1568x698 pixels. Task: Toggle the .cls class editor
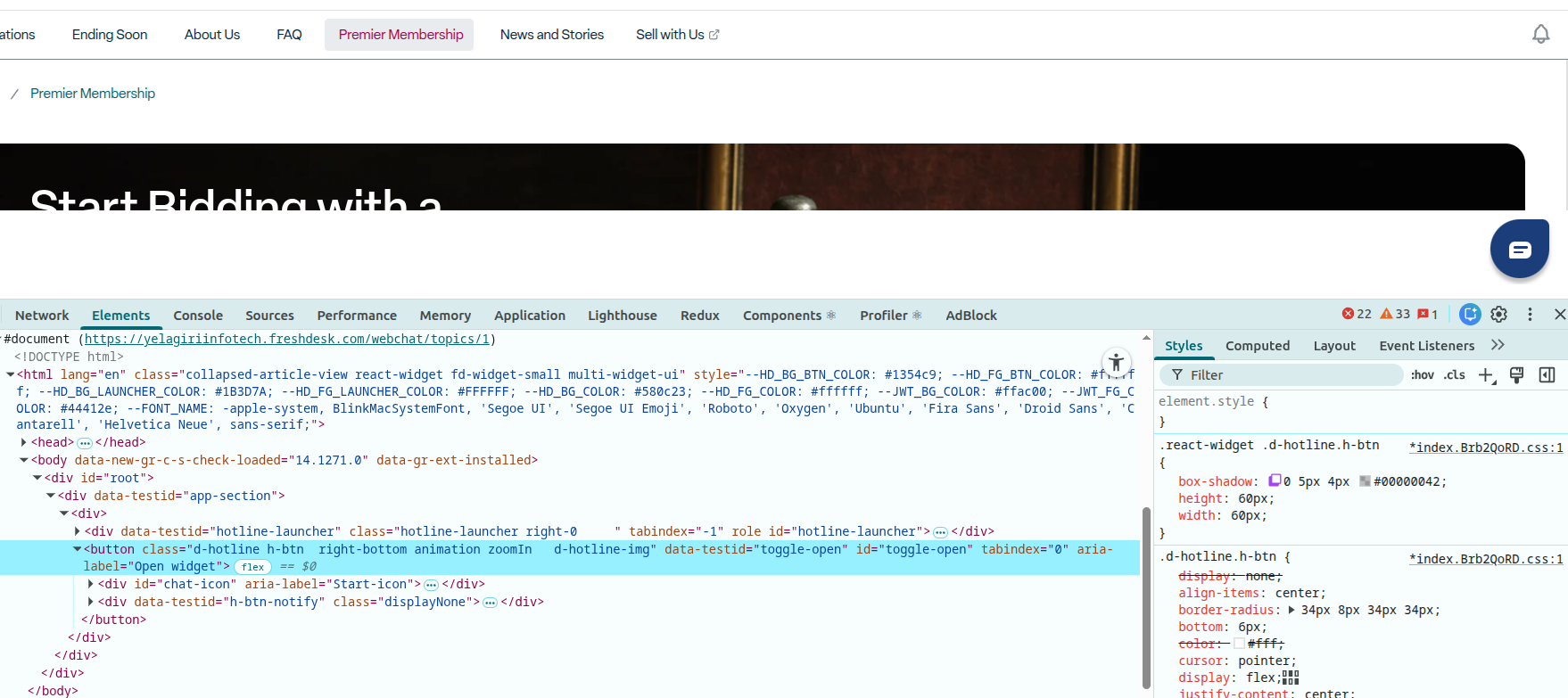click(1455, 375)
